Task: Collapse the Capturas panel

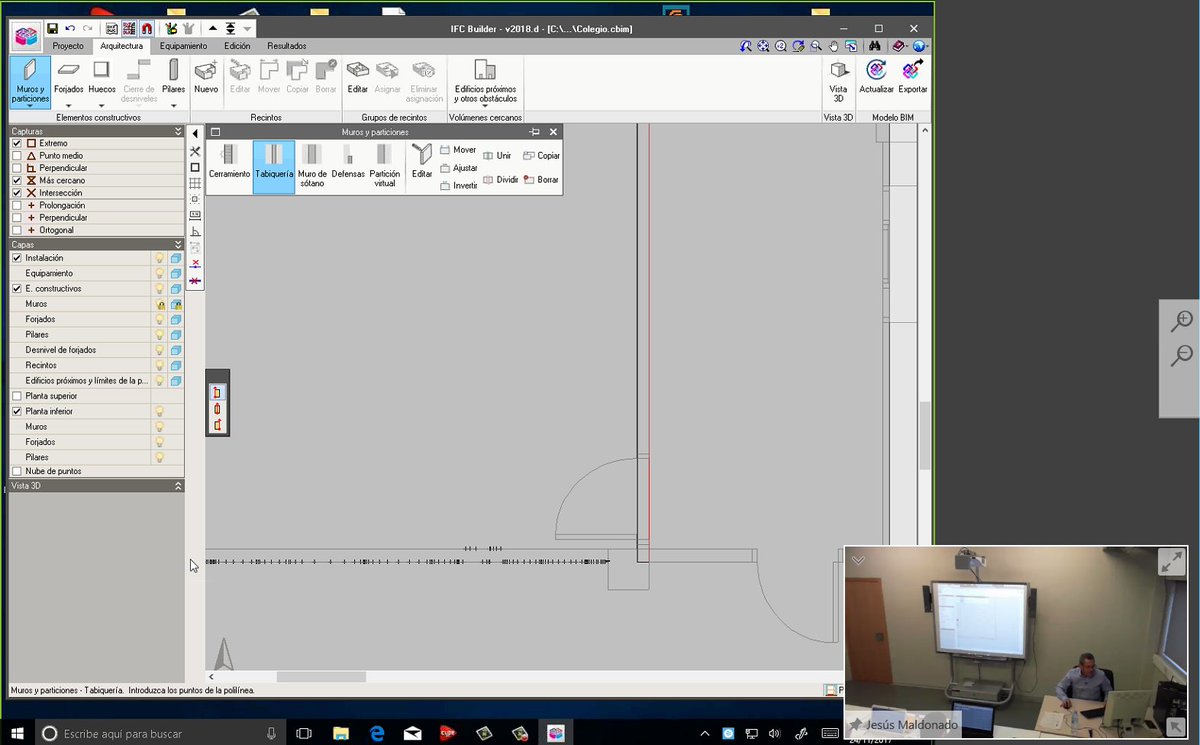Action: tap(178, 131)
